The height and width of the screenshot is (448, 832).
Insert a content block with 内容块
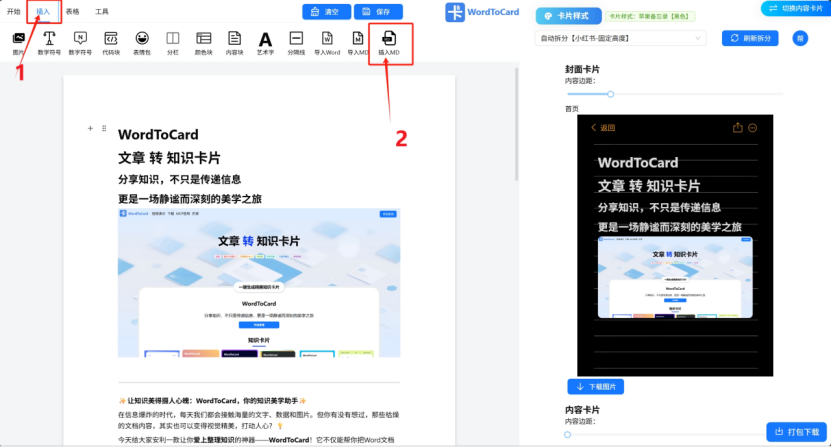tap(234, 43)
